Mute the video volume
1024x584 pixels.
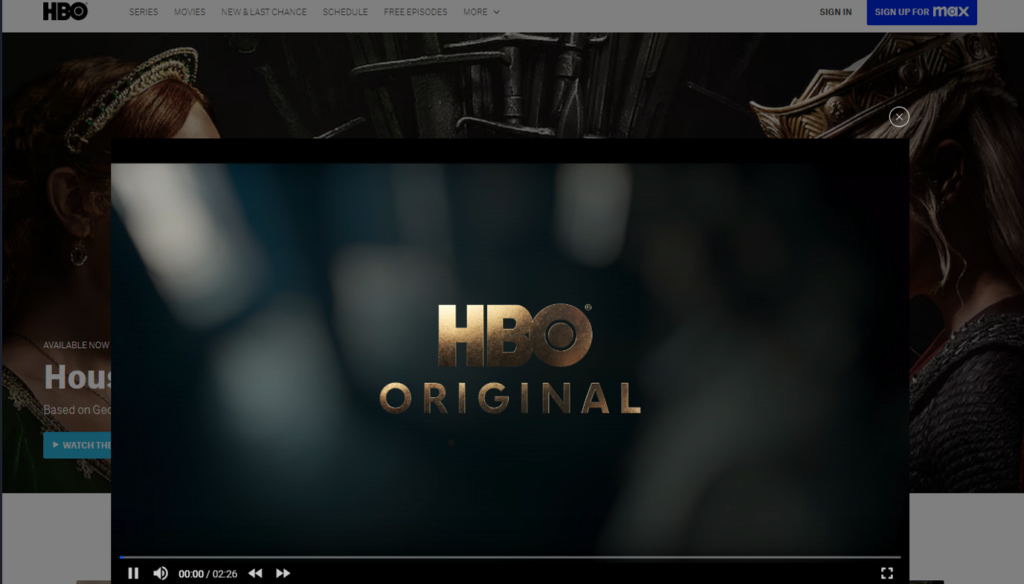[160, 573]
